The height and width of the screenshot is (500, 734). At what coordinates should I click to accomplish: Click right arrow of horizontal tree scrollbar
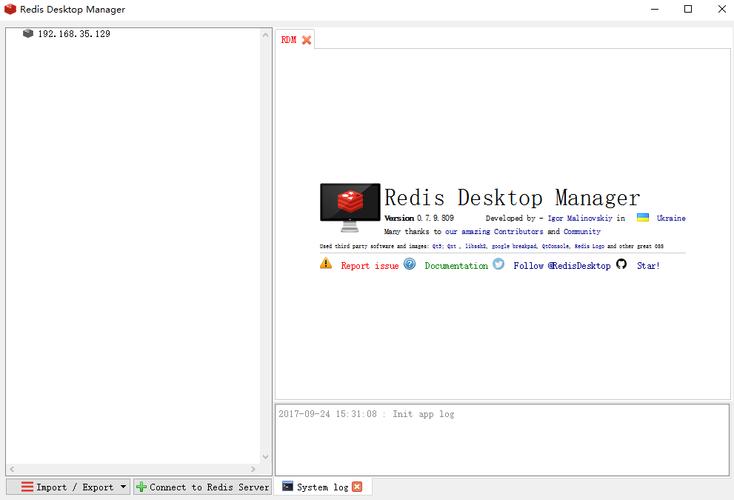click(253, 469)
